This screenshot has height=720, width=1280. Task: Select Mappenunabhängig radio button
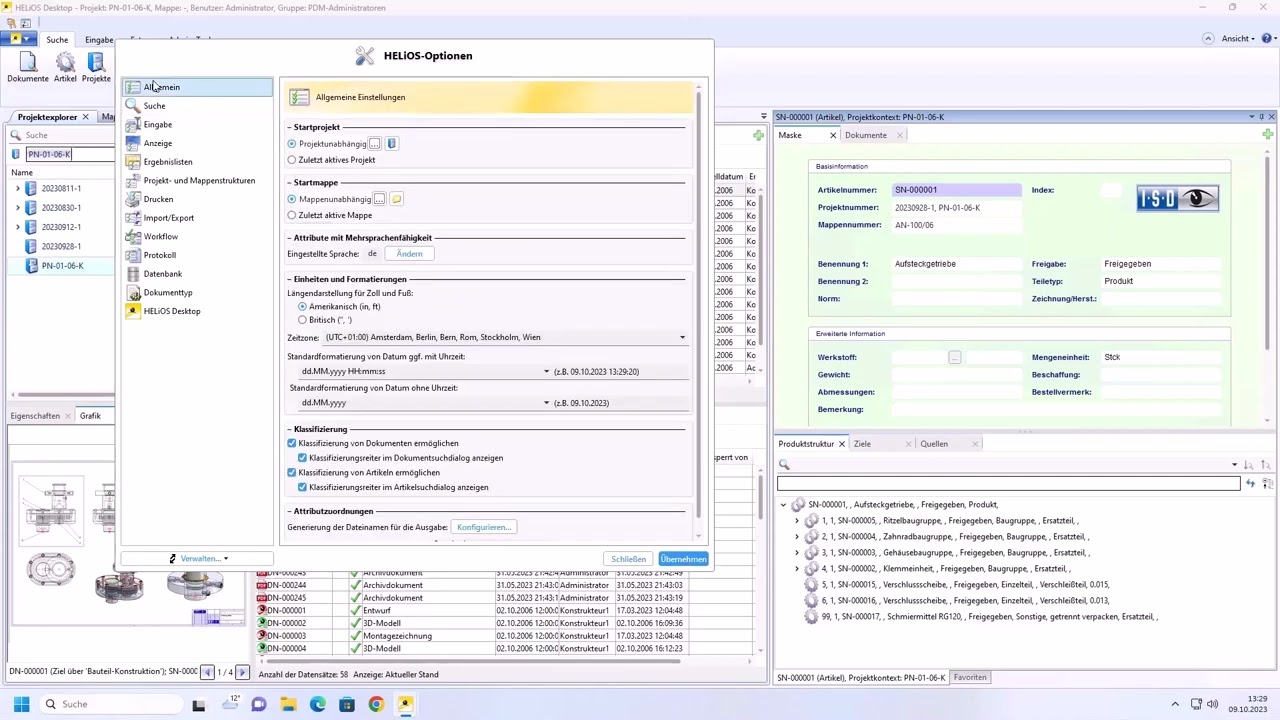[x=292, y=199]
